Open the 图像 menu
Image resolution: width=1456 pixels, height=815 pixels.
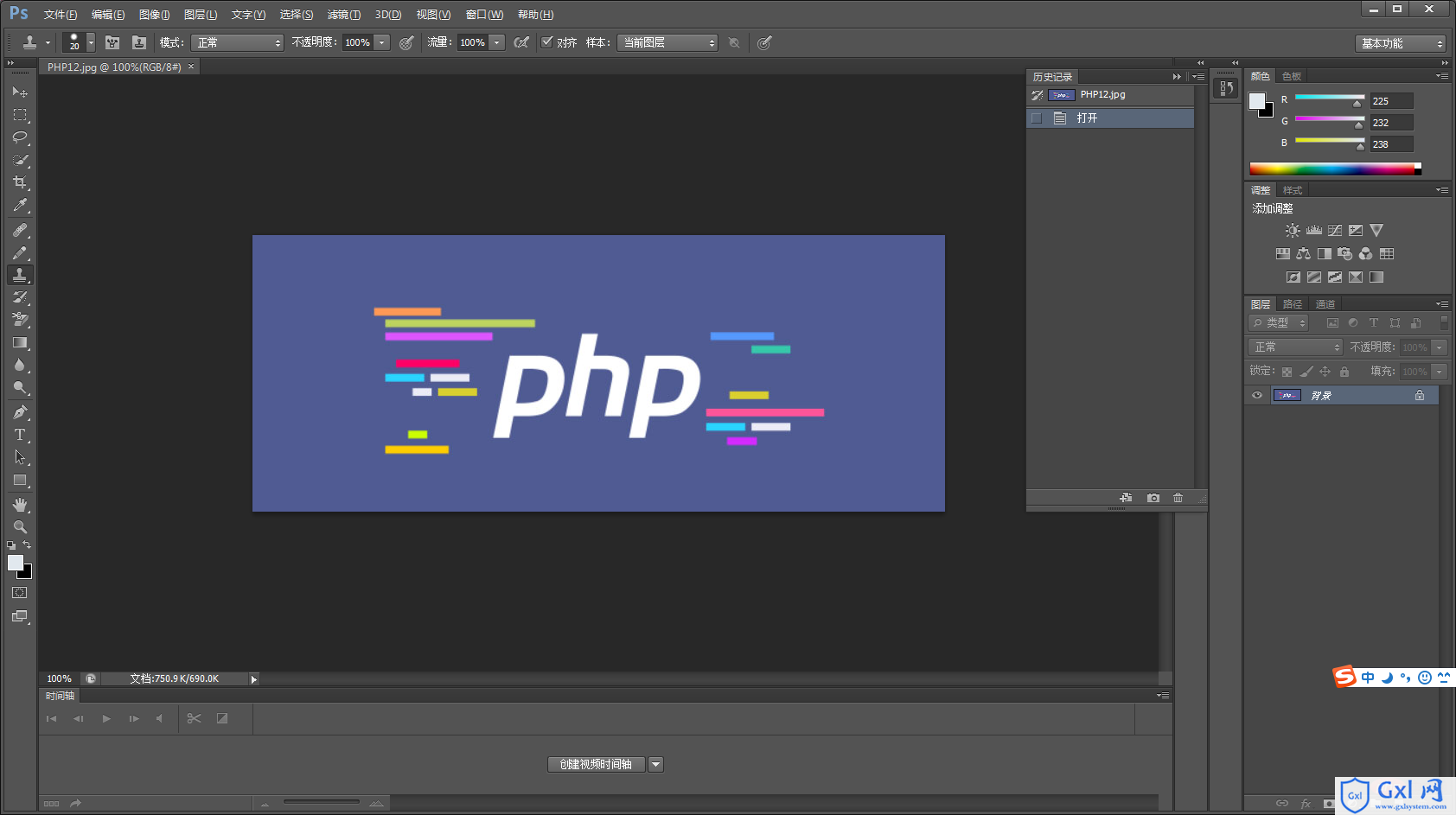pyautogui.click(x=154, y=15)
